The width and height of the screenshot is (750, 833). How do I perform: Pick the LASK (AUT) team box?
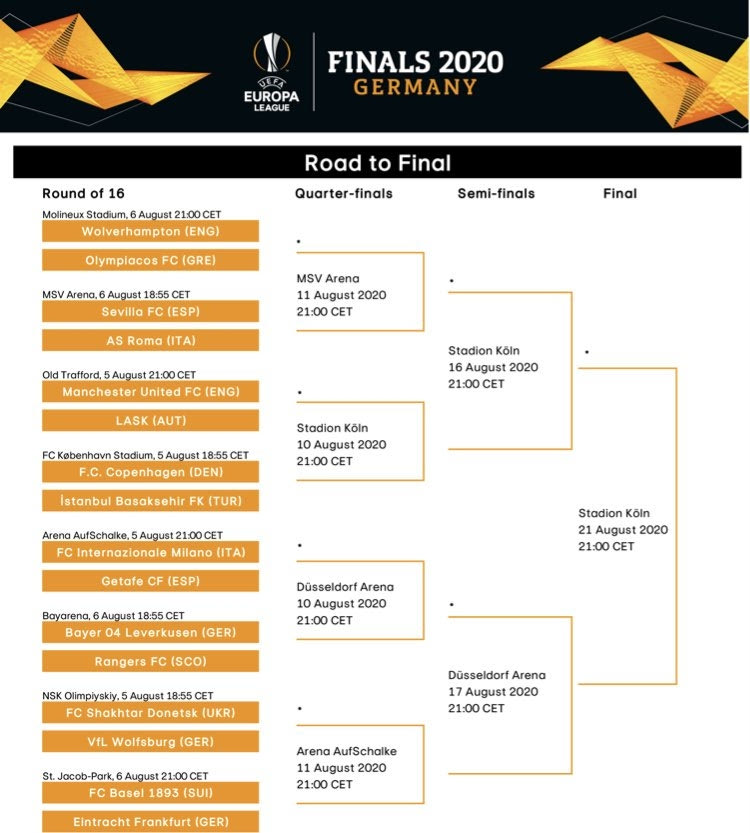pos(150,420)
